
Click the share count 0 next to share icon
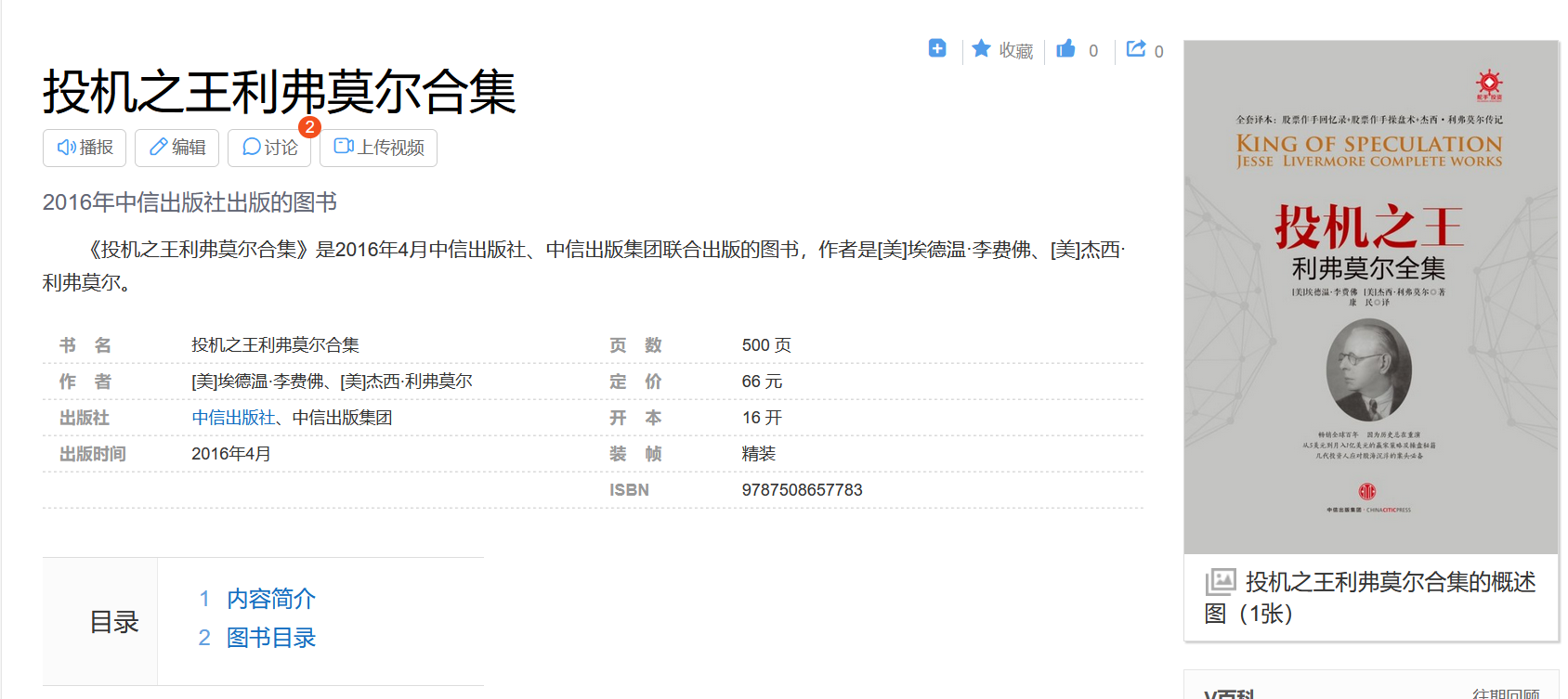[1158, 52]
